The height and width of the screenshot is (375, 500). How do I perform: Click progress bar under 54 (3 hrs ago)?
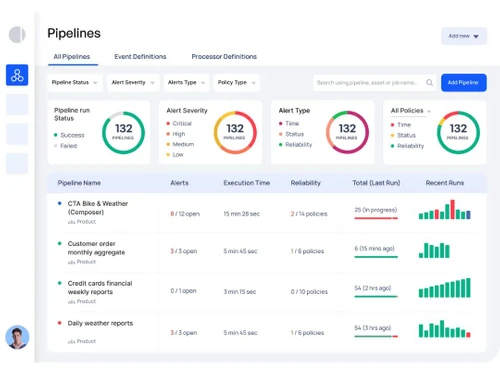(376, 336)
